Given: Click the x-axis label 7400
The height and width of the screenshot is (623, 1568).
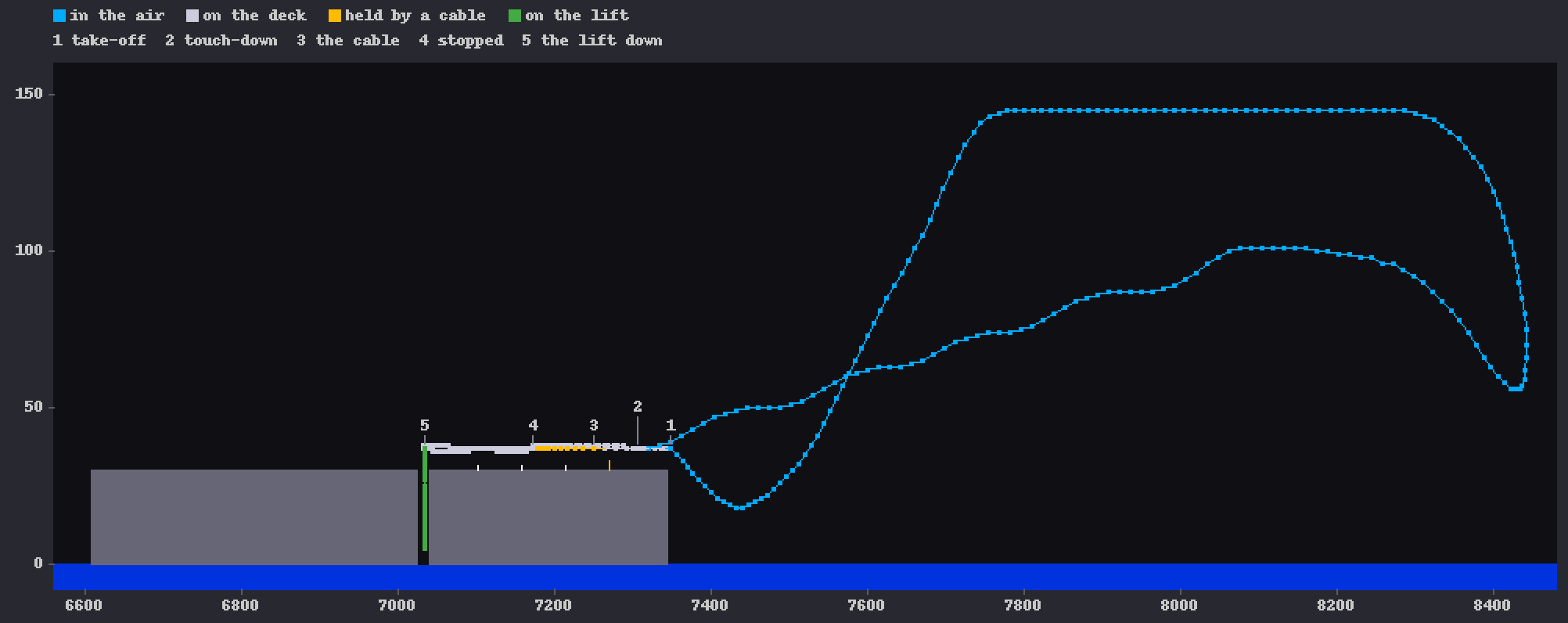Looking at the screenshot, I should pos(710,606).
